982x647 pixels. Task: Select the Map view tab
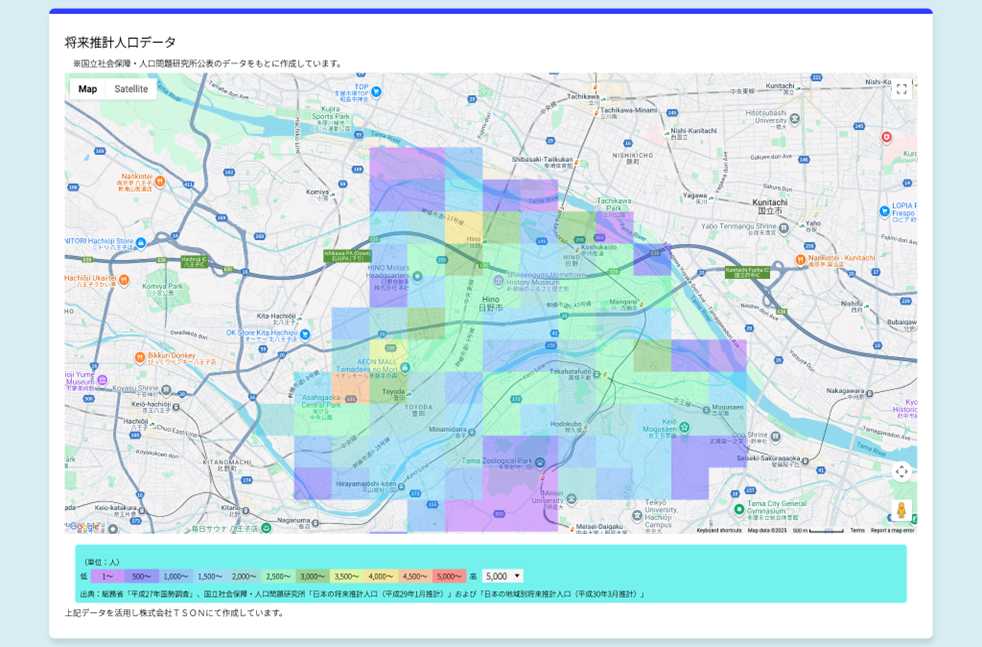[x=88, y=89]
